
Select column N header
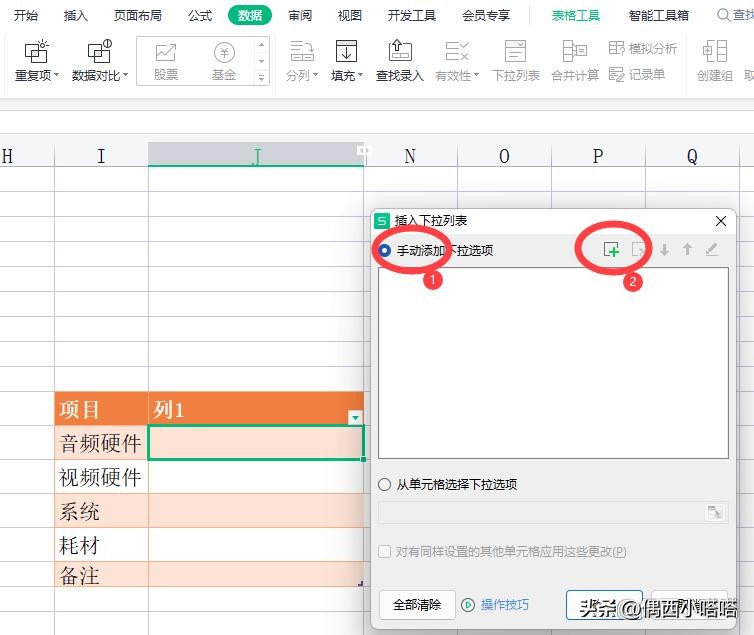pos(410,155)
